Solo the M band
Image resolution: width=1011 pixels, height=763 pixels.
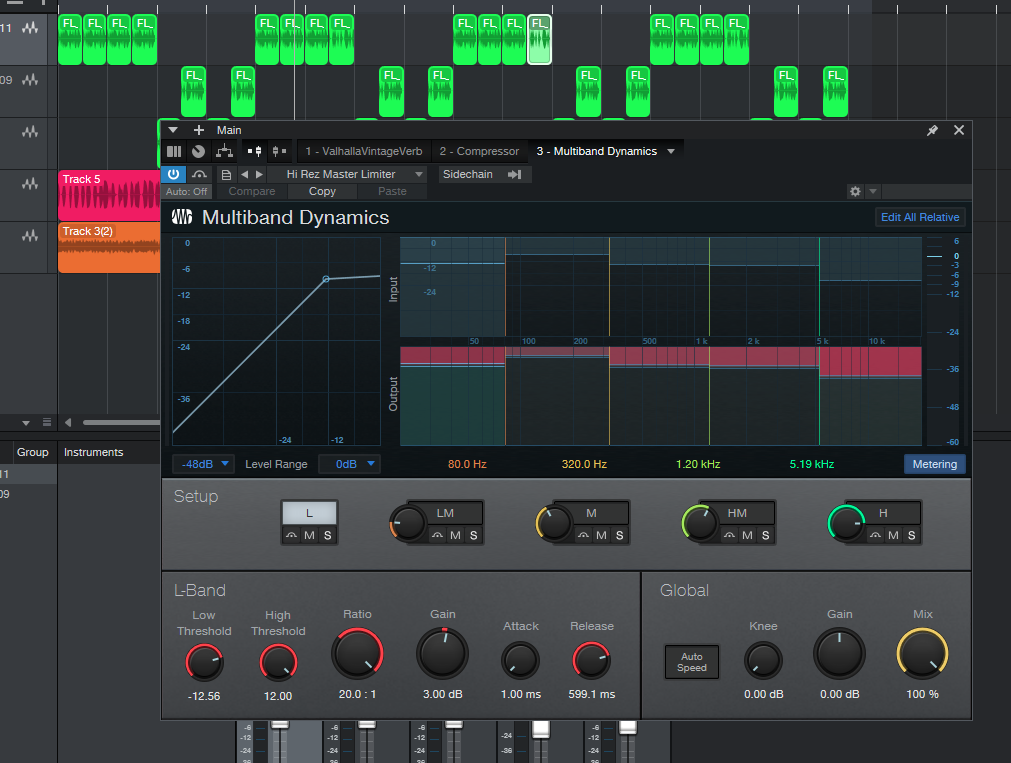[620, 535]
